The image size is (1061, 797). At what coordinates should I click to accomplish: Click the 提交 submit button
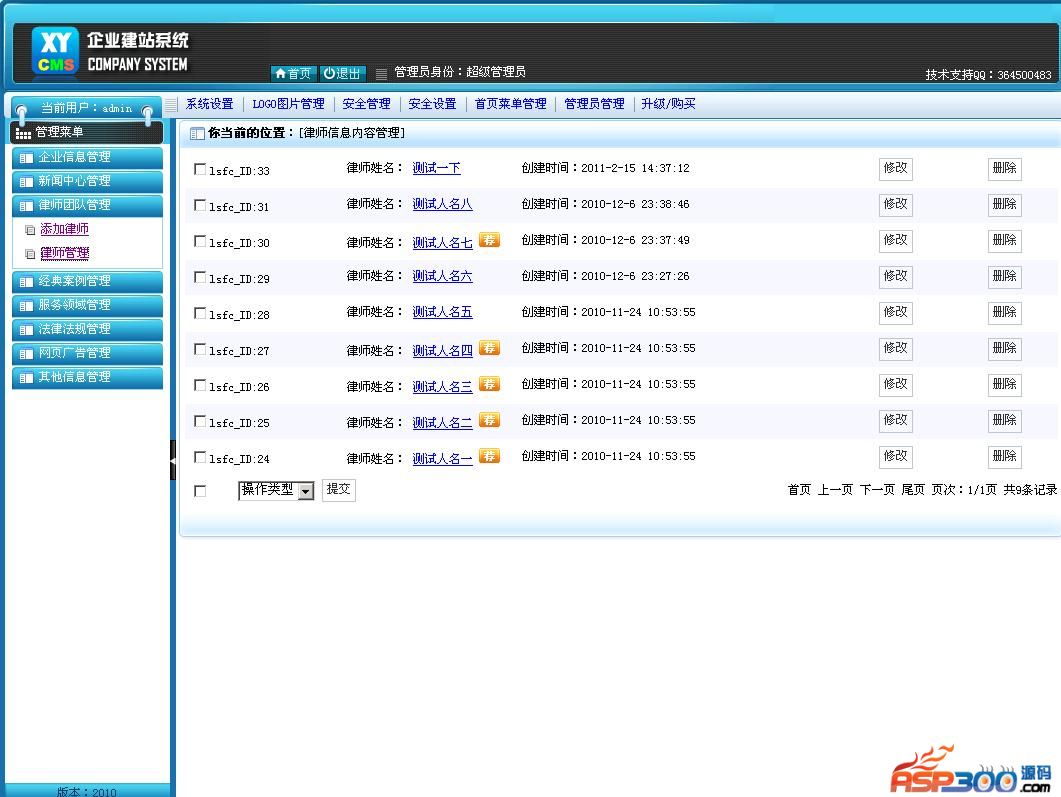click(x=338, y=489)
